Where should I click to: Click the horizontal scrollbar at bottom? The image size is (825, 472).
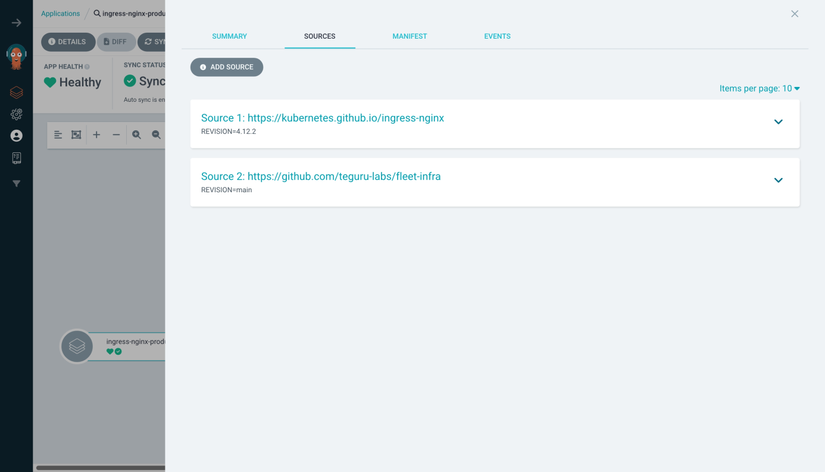point(100,467)
